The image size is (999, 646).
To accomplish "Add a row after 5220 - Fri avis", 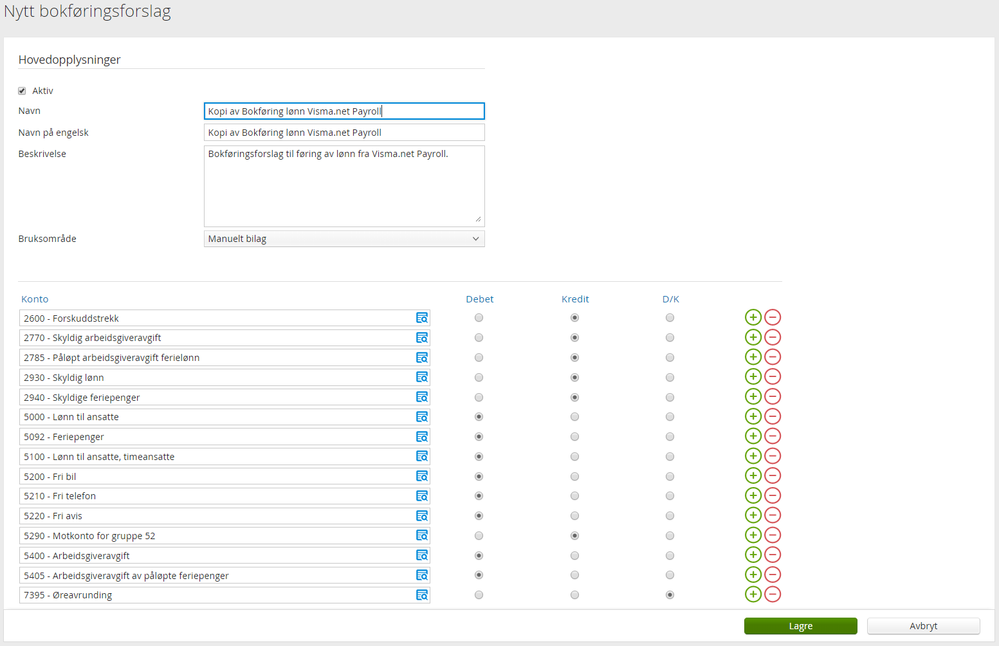I will tap(753, 515).
